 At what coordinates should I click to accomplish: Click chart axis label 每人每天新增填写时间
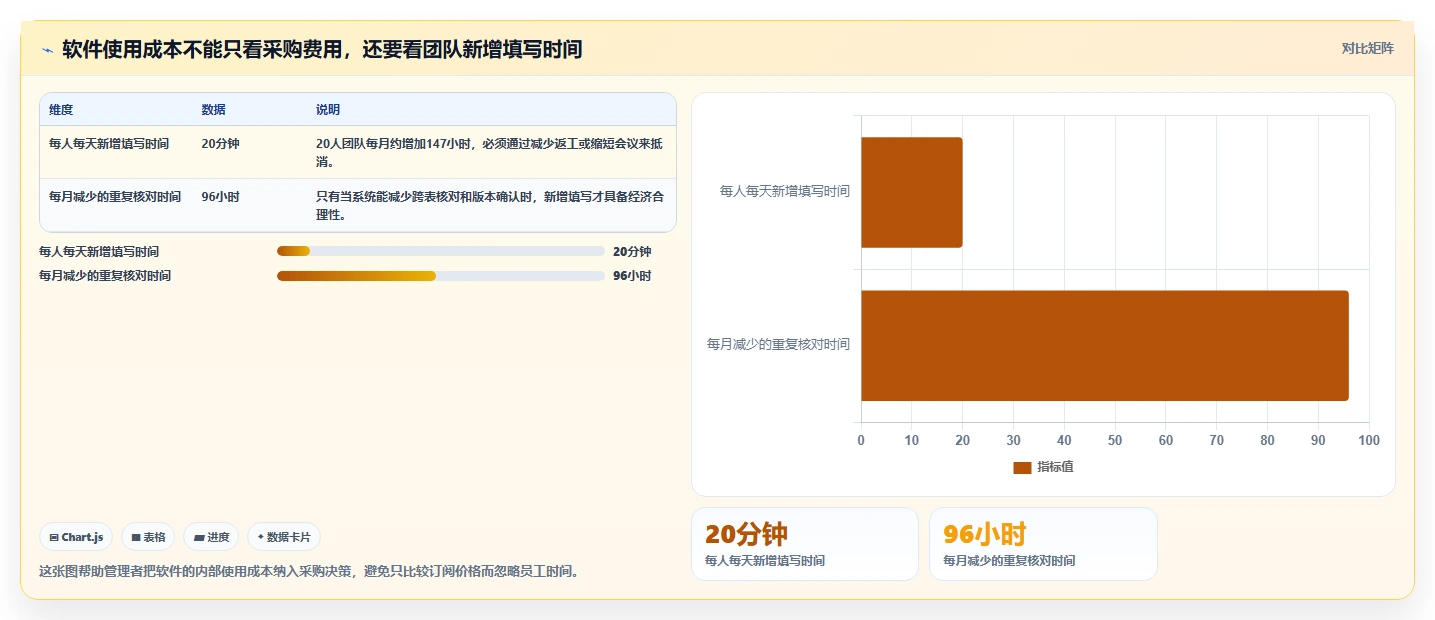[785, 191]
